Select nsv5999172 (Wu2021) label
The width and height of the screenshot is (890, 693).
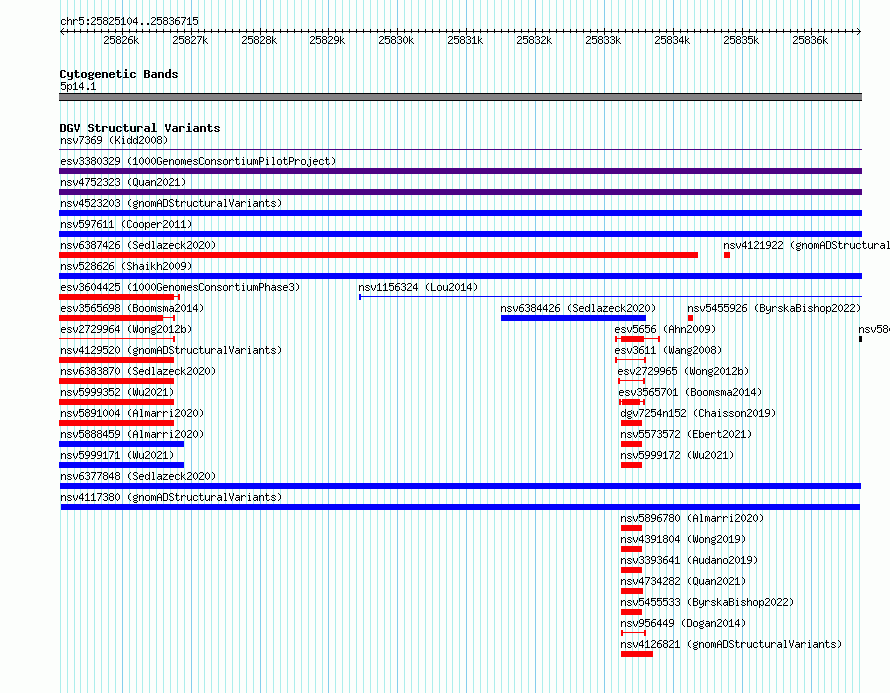pos(677,455)
